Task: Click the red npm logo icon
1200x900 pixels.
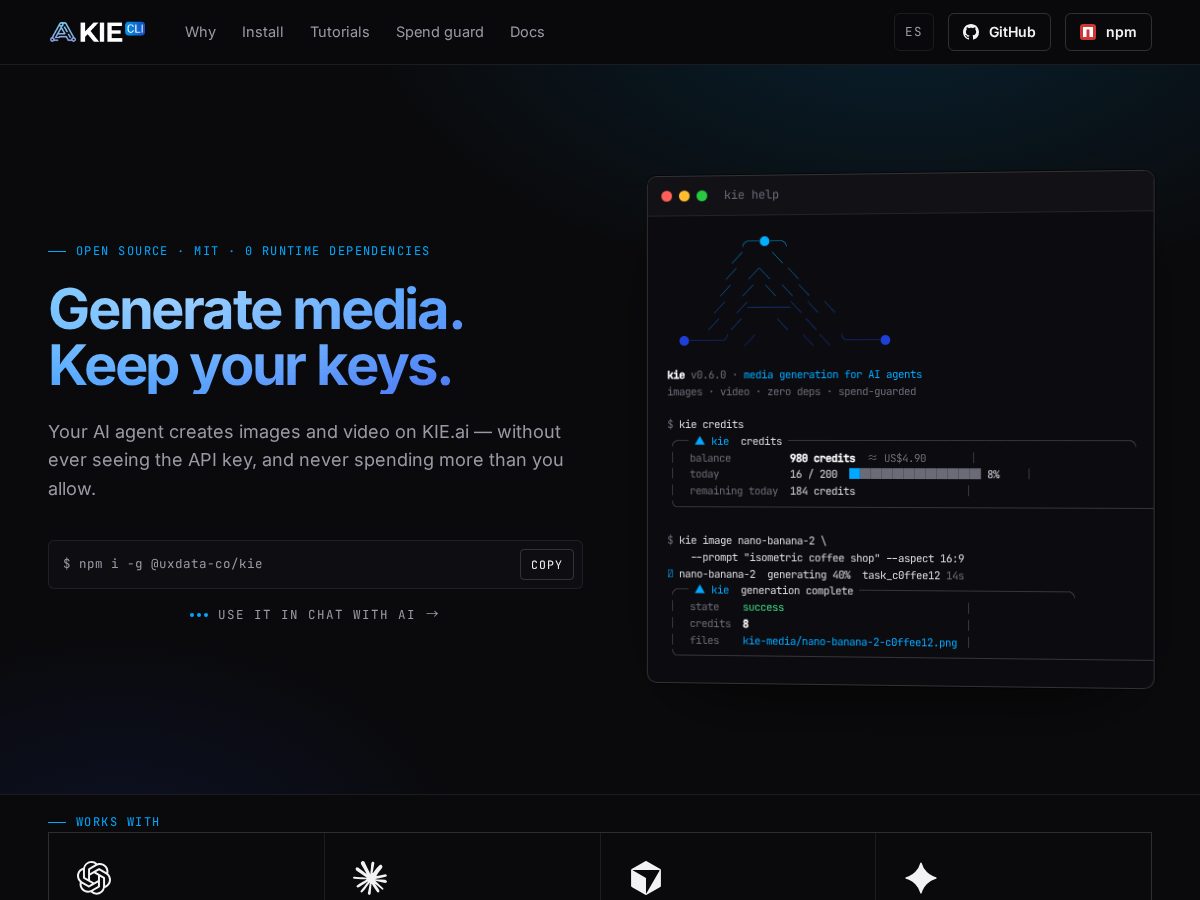Action: pyautogui.click(x=1088, y=32)
